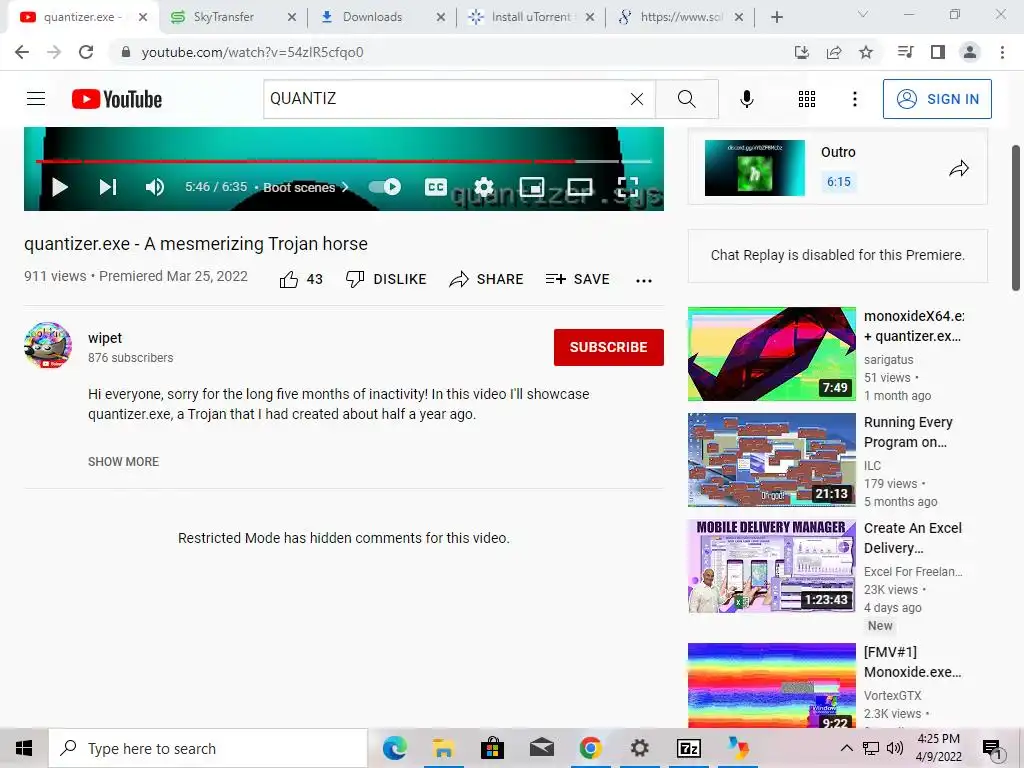This screenshot has width=1024, height=768.
Task: Open the Chrome three-dot menu
Action: tap(1002, 52)
